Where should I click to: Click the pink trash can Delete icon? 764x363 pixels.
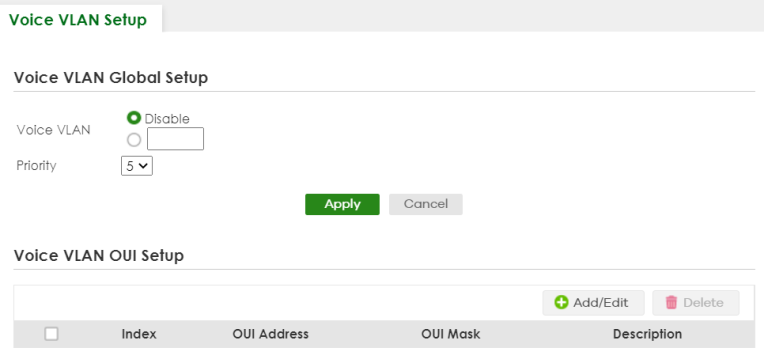(x=671, y=303)
